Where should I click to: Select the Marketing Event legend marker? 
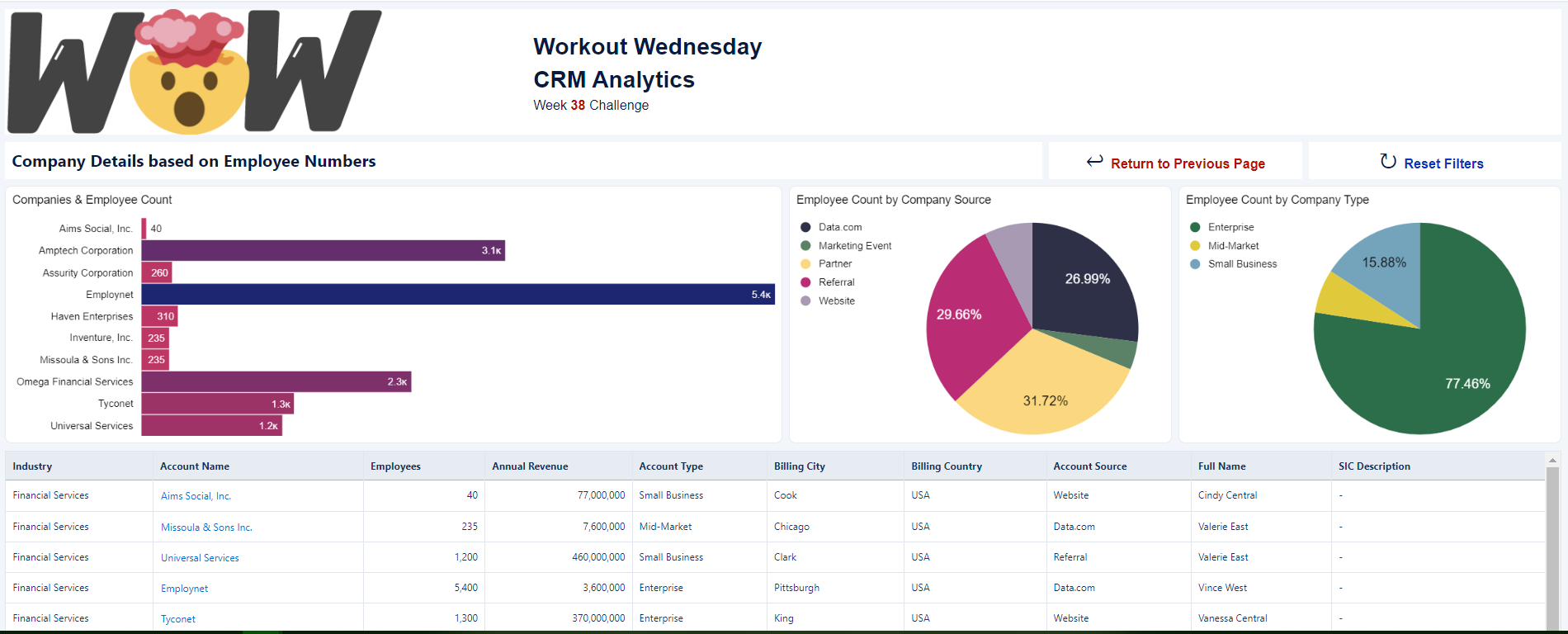click(805, 246)
